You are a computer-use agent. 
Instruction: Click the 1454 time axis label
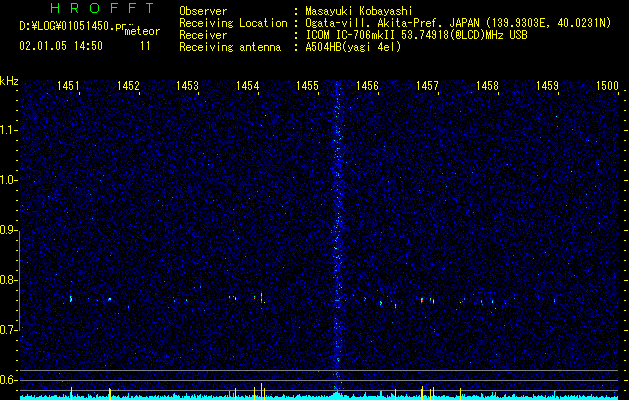click(248, 85)
